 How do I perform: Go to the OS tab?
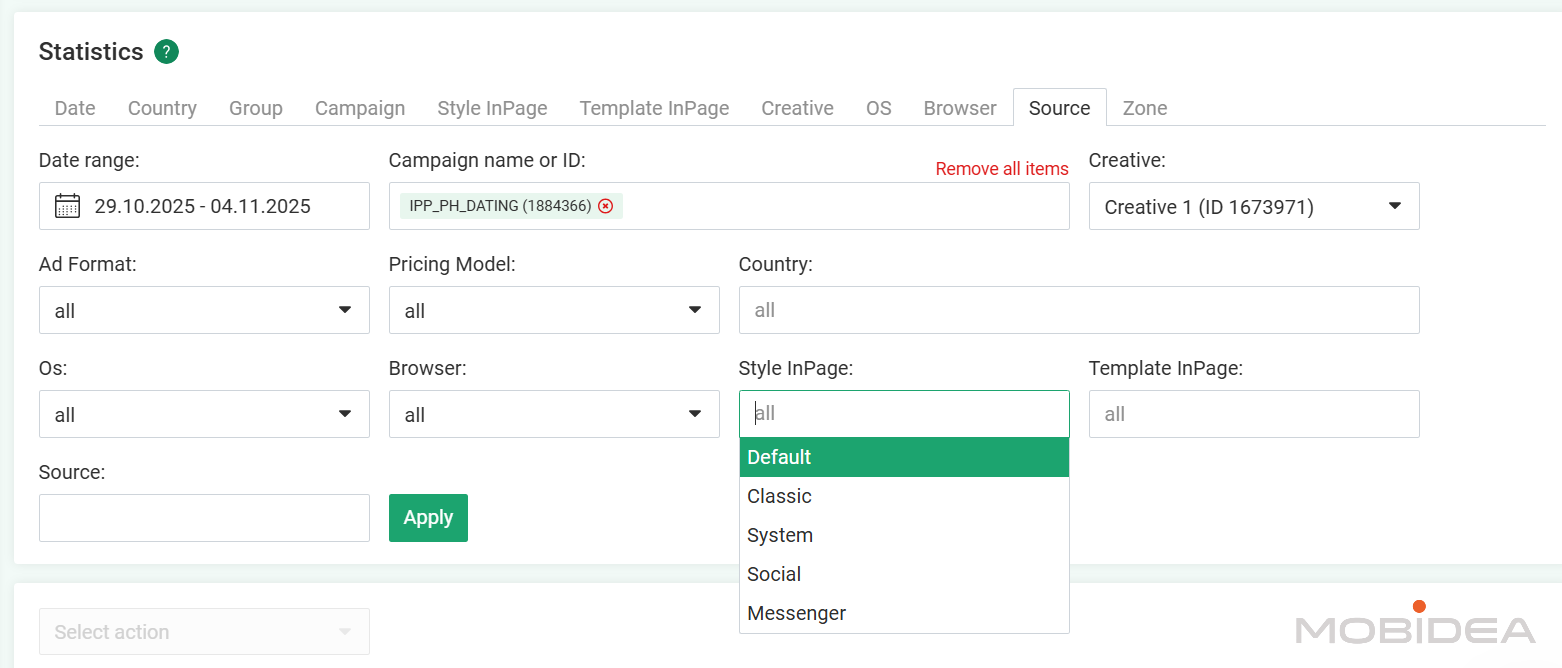click(878, 108)
